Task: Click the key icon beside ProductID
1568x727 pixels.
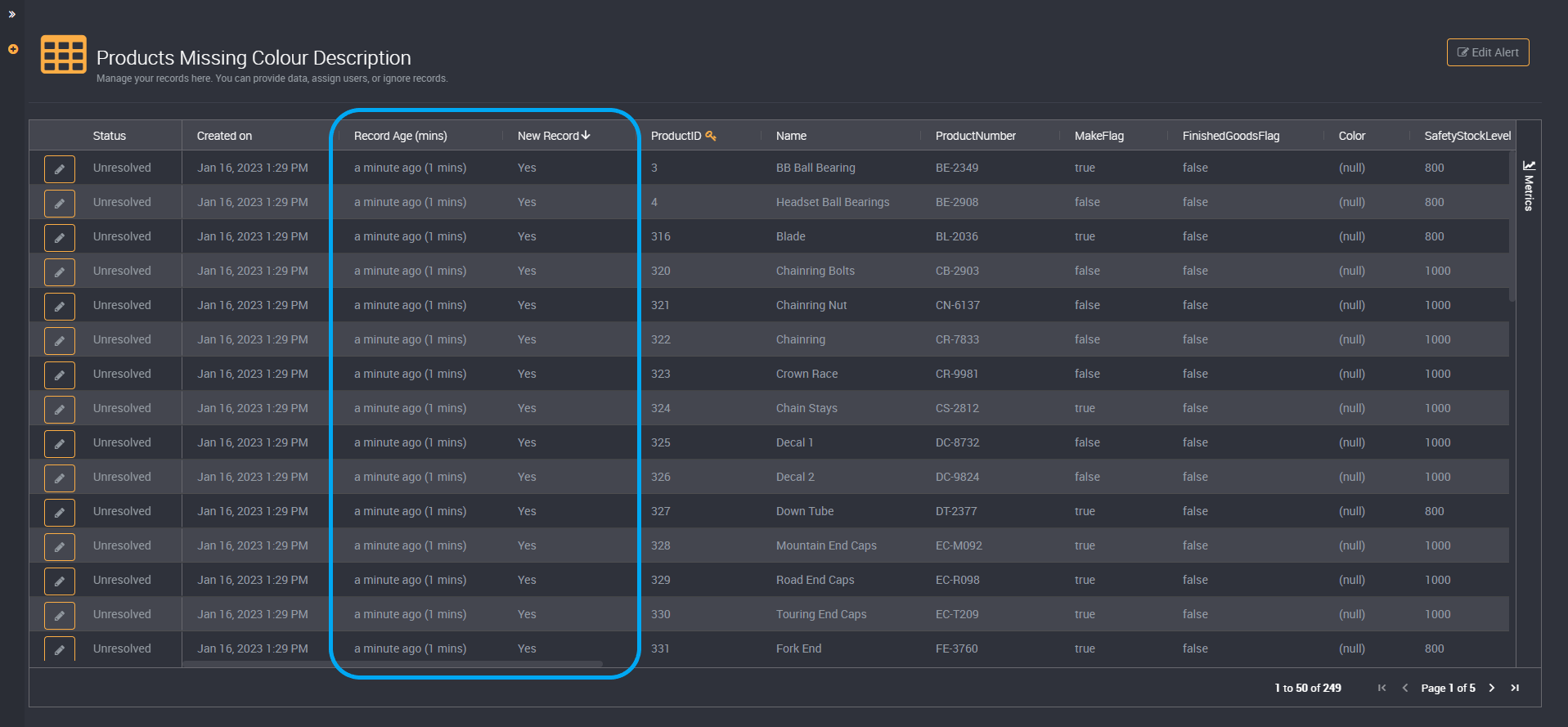Action: (711, 136)
